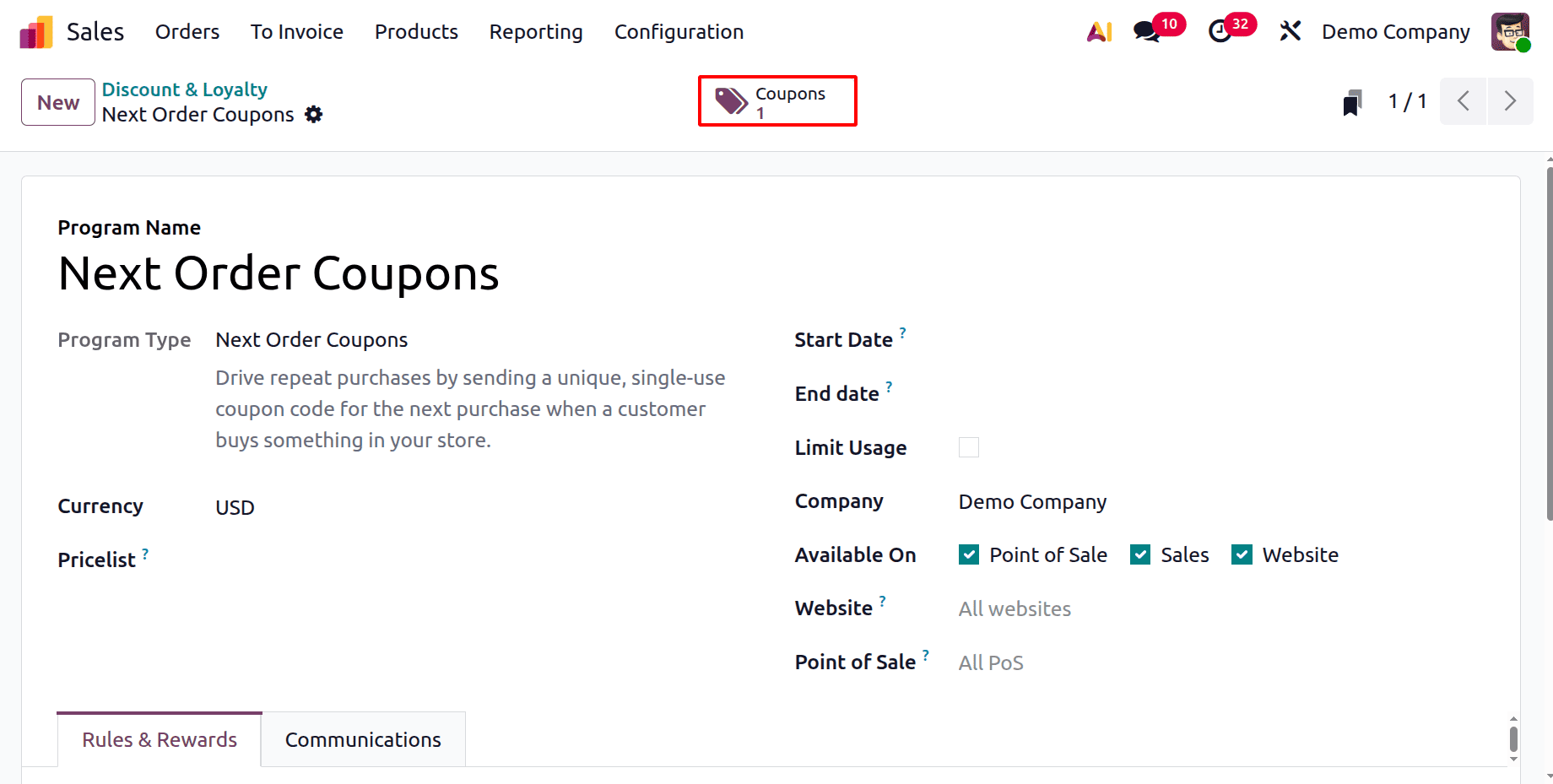Image resolution: width=1553 pixels, height=784 pixels.
Task: Open the Configuration menu
Action: click(679, 32)
